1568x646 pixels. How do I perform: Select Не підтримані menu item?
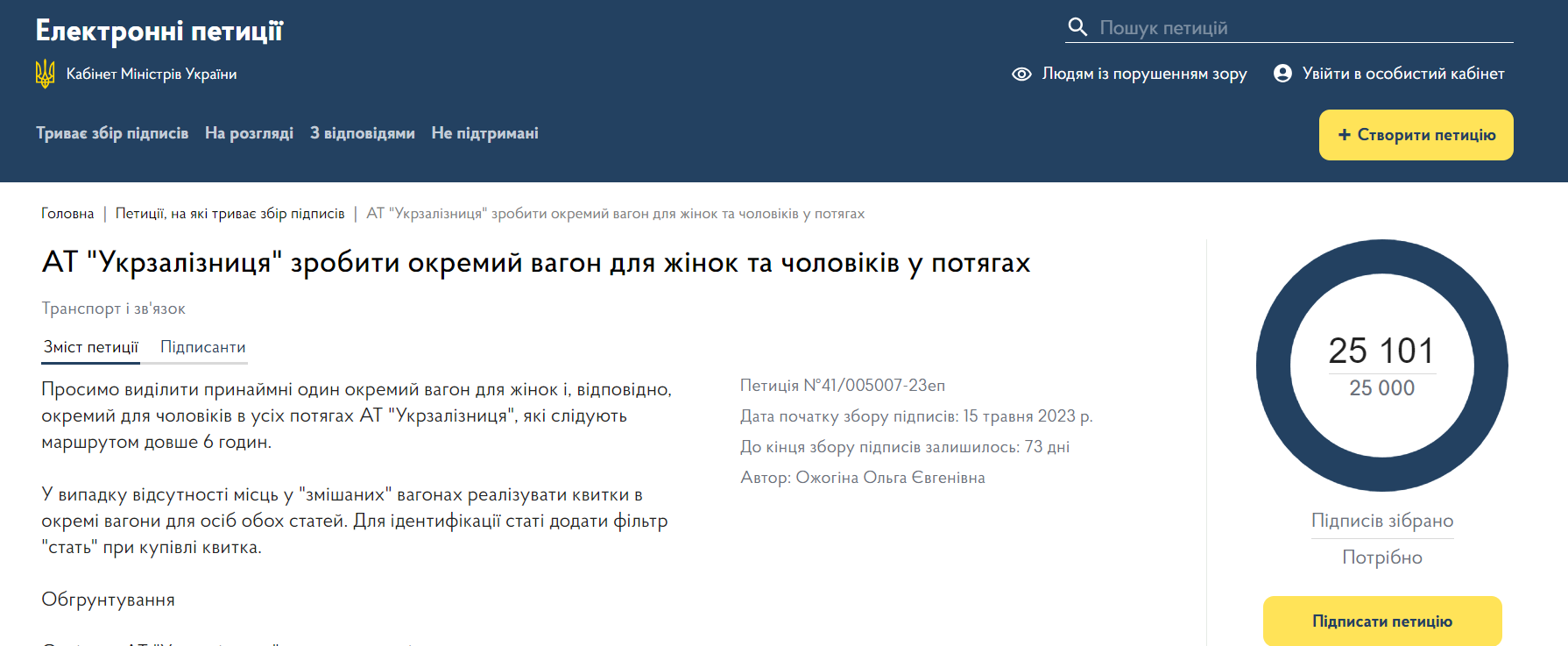tap(484, 133)
